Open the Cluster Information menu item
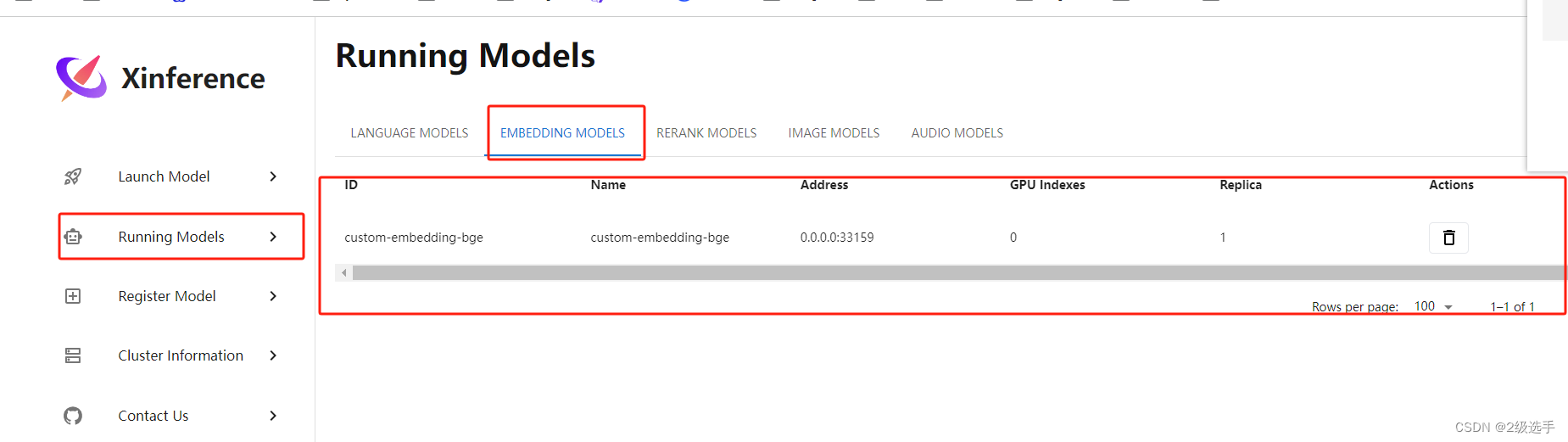 pos(181,355)
